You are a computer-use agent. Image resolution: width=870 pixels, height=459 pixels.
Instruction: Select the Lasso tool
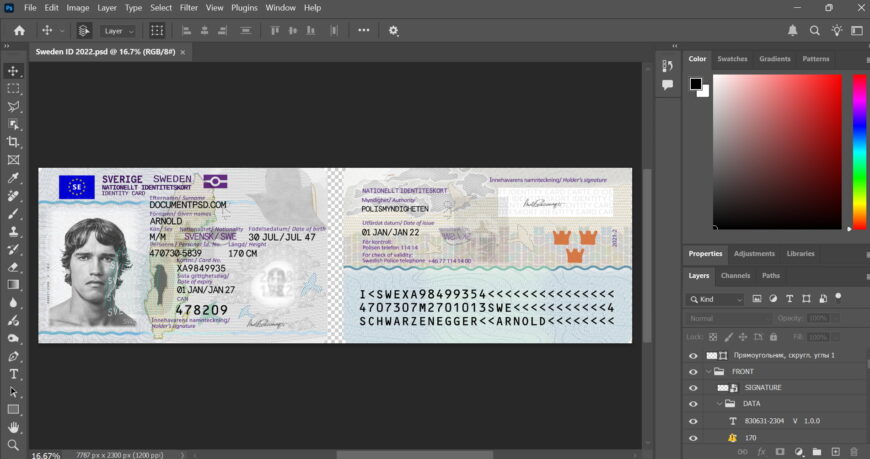(13, 107)
